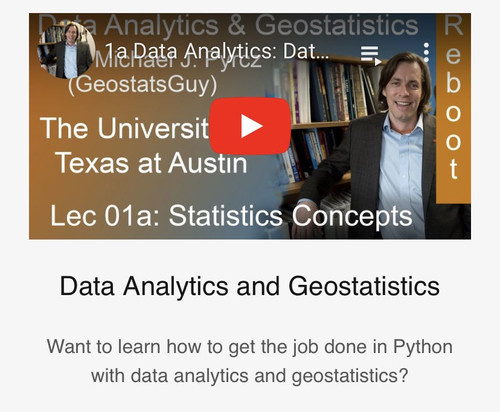
Task: Click the 'Data Analytics and Geostatistics' heading
Action: click(x=250, y=286)
